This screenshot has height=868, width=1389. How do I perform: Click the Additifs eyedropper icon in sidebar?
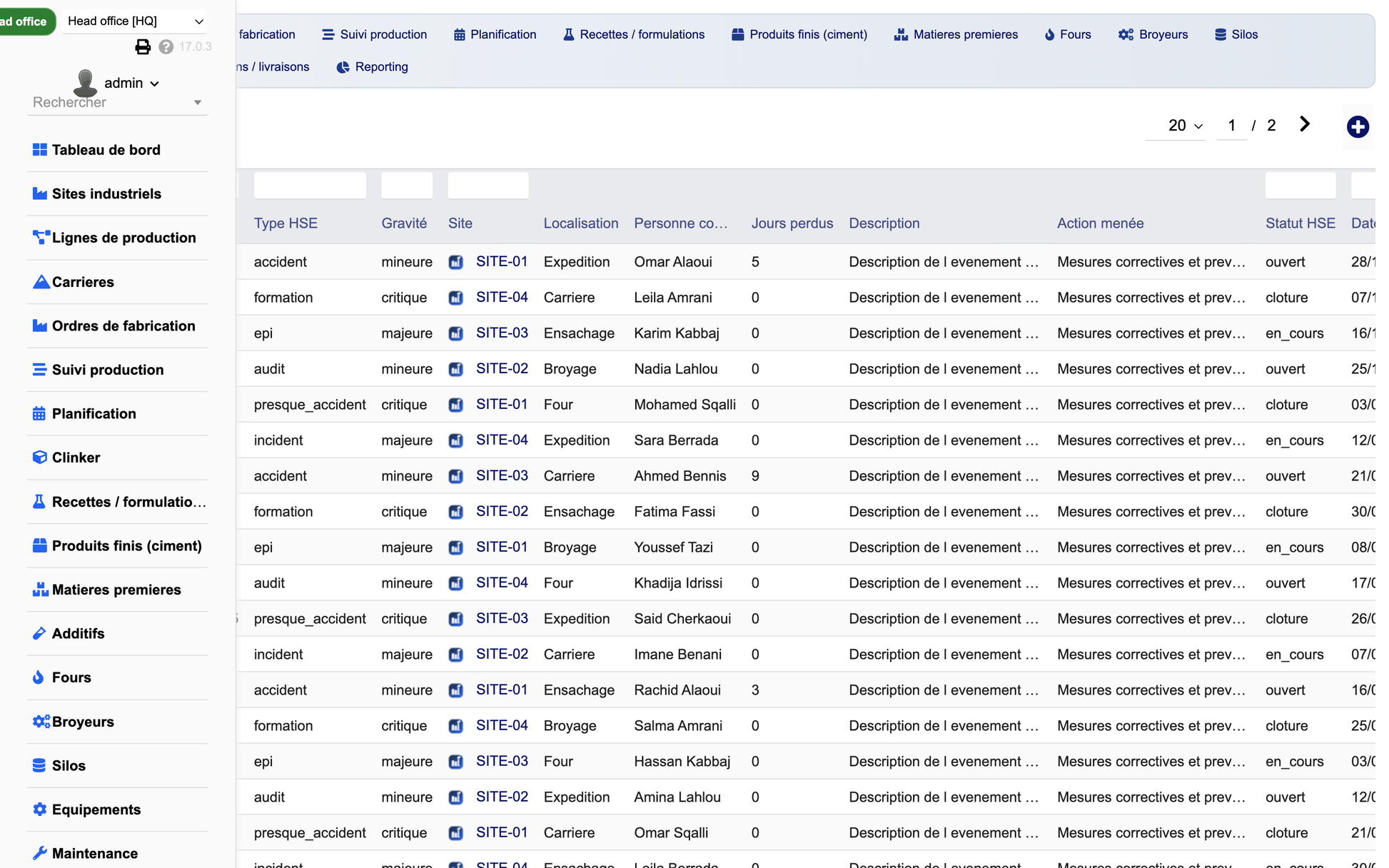[x=40, y=633]
